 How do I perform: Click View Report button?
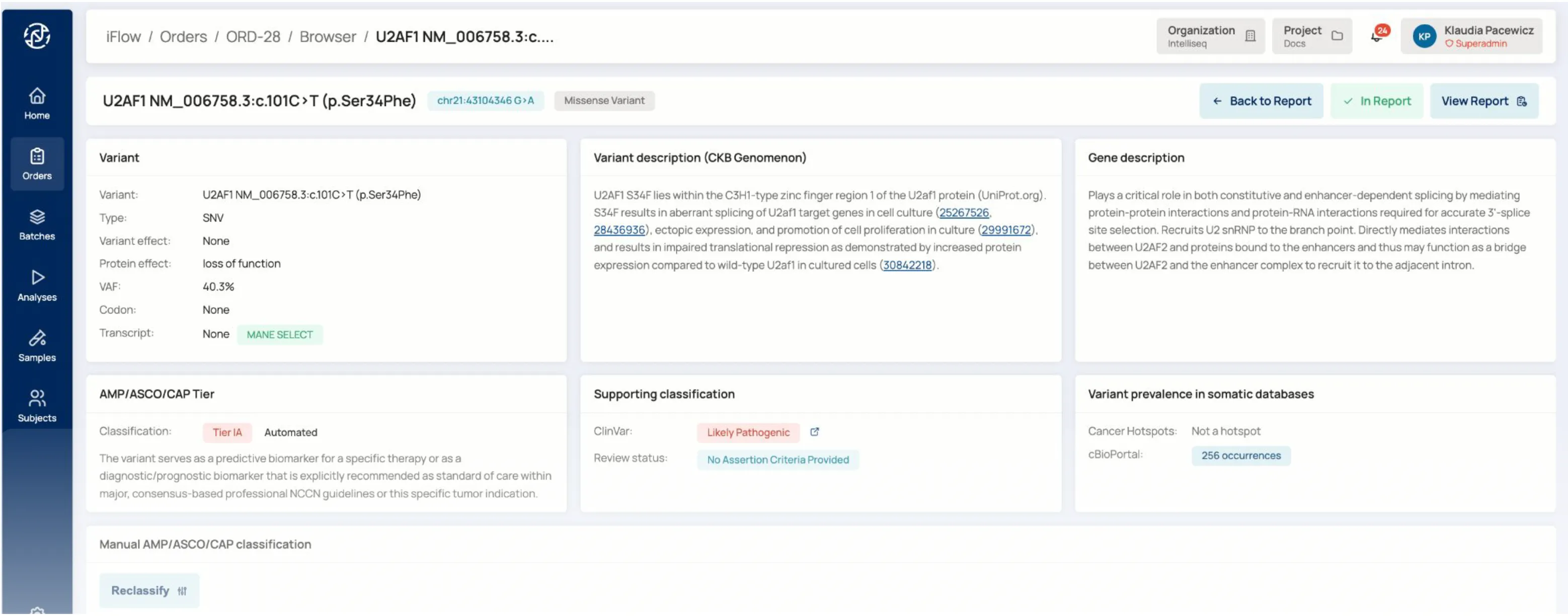(x=1484, y=101)
